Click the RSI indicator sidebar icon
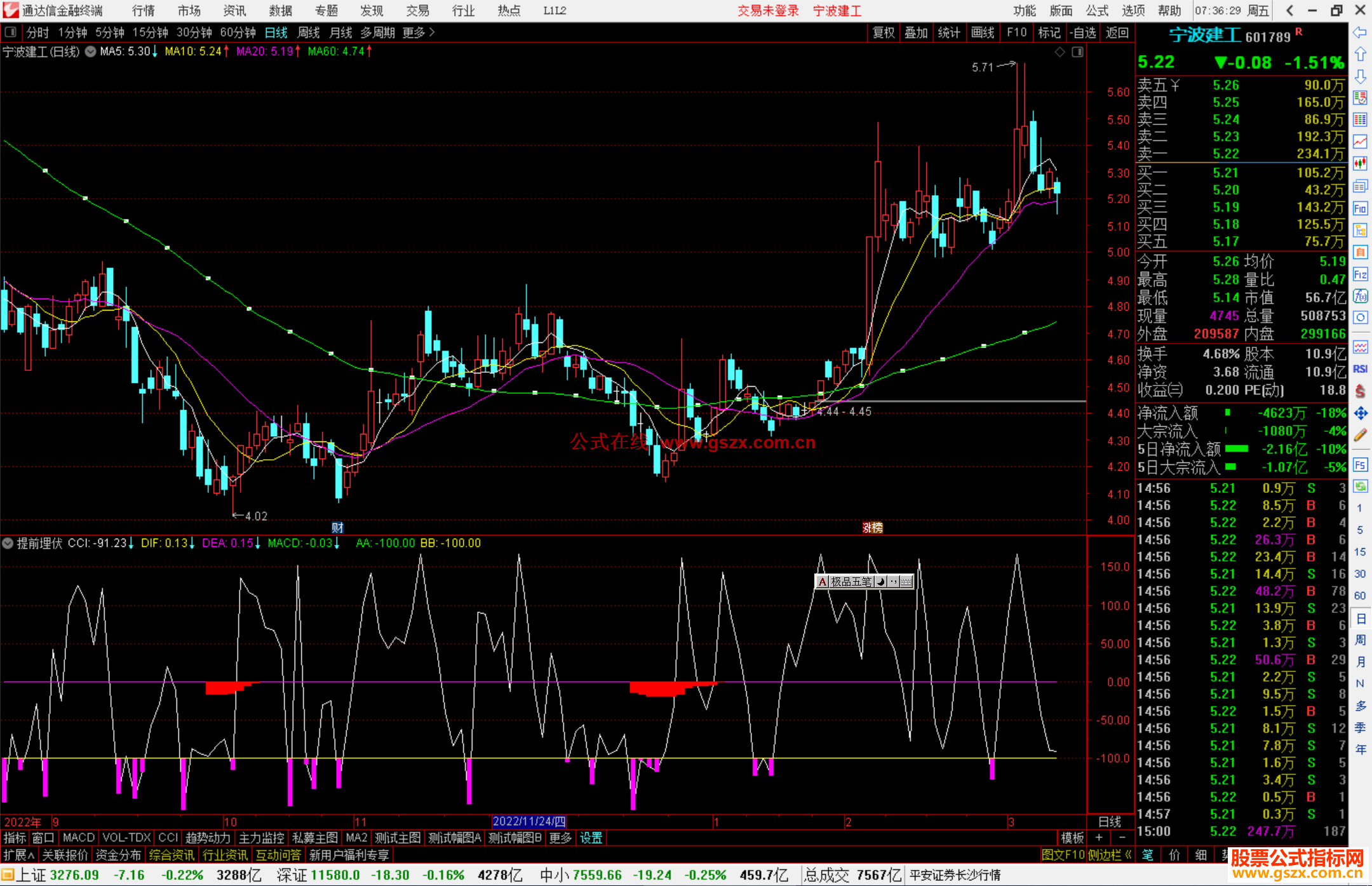This screenshot has width=1372, height=886. click(1360, 369)
